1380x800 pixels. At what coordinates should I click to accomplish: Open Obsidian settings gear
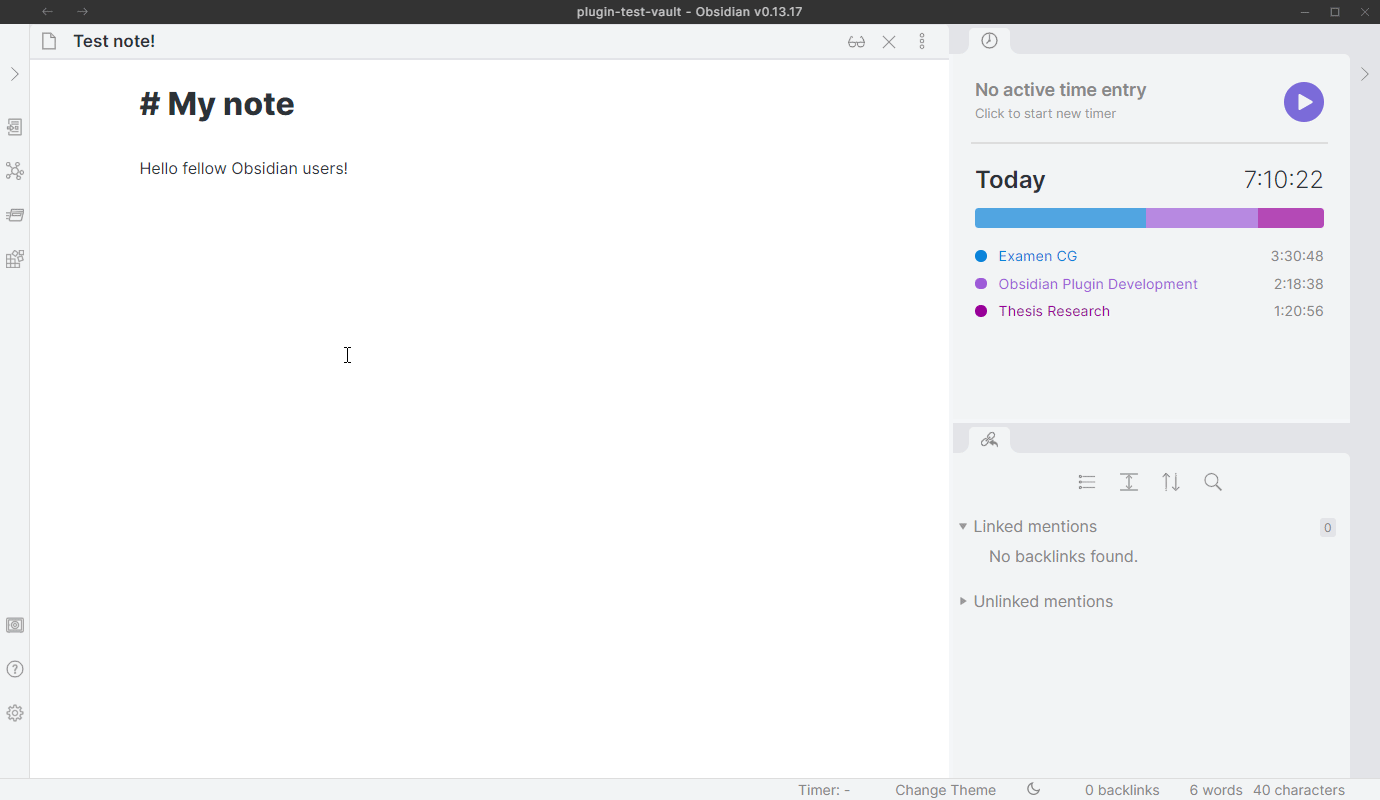coord(15,713)
